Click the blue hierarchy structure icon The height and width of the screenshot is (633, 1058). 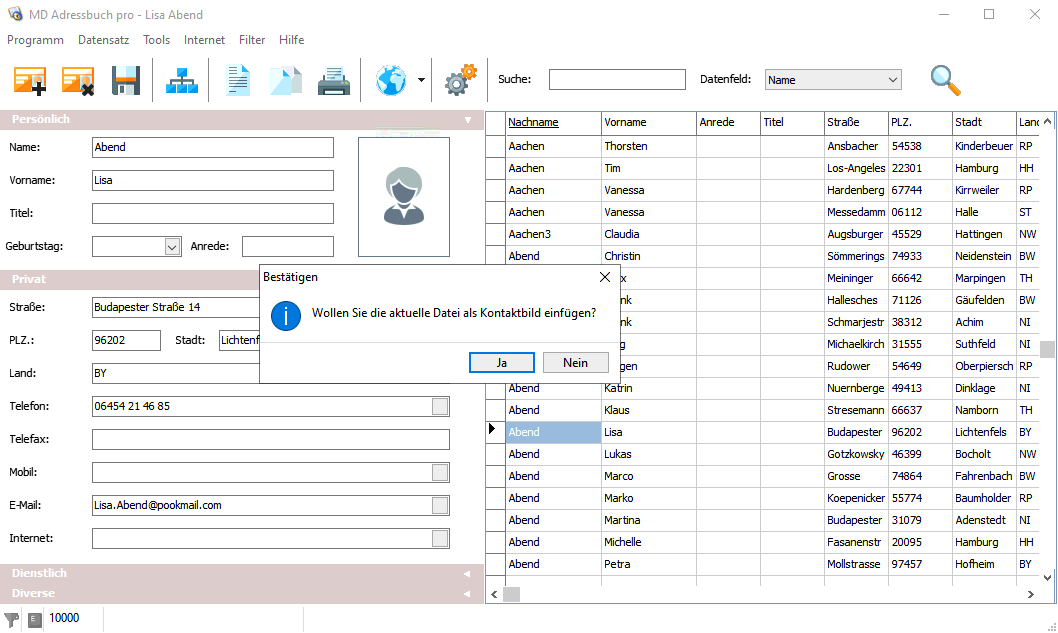[x=182, y=80]
